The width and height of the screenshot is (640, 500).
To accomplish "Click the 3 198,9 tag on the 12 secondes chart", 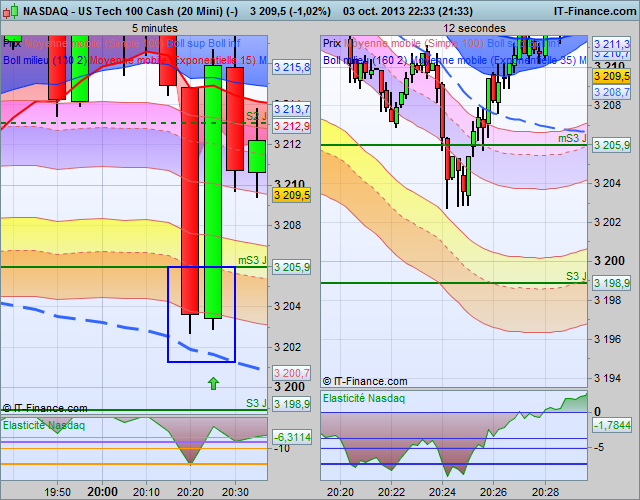I will click(611, 282).
